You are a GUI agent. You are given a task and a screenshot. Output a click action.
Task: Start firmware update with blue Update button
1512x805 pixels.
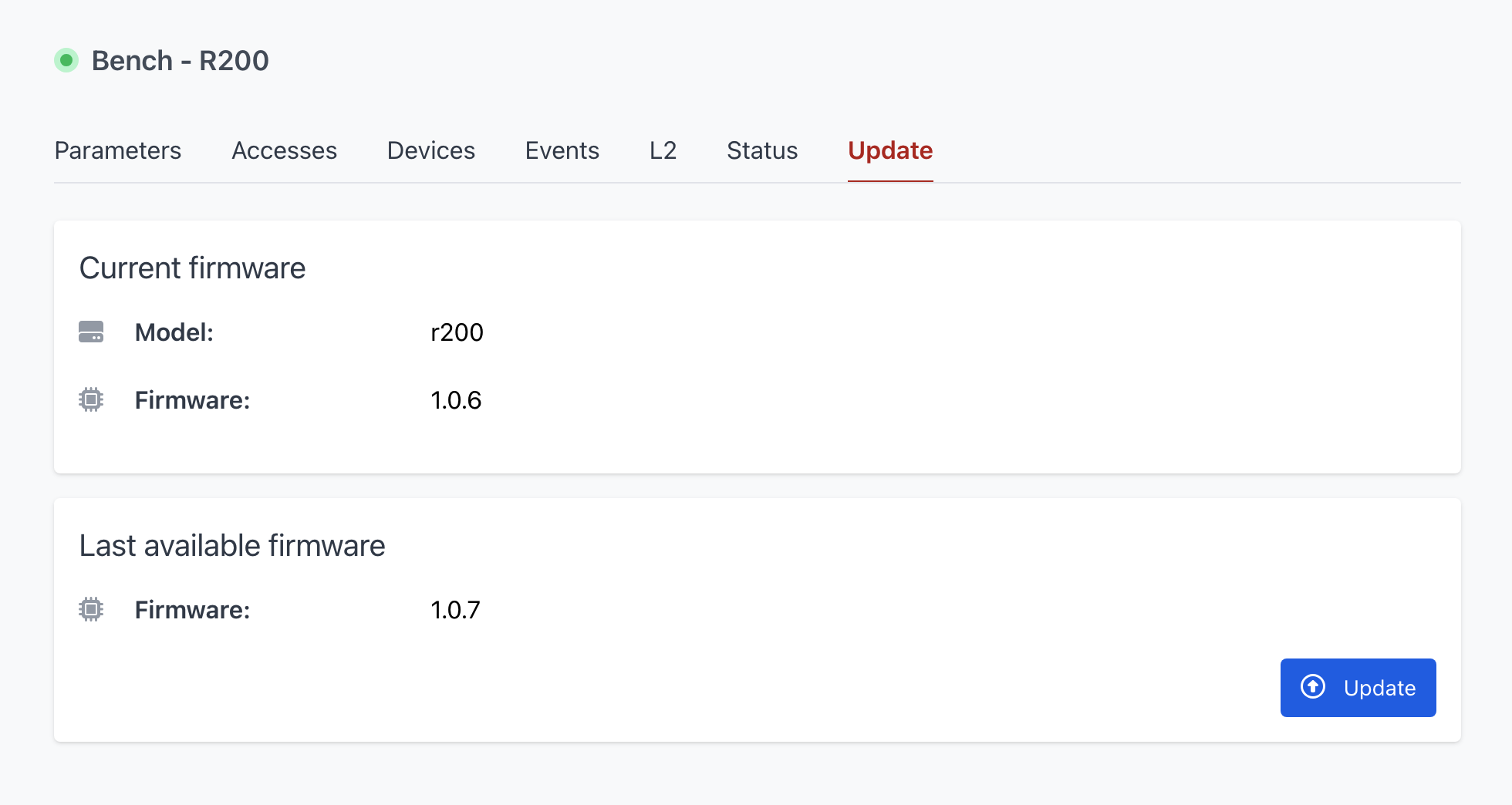point(1358,688)
